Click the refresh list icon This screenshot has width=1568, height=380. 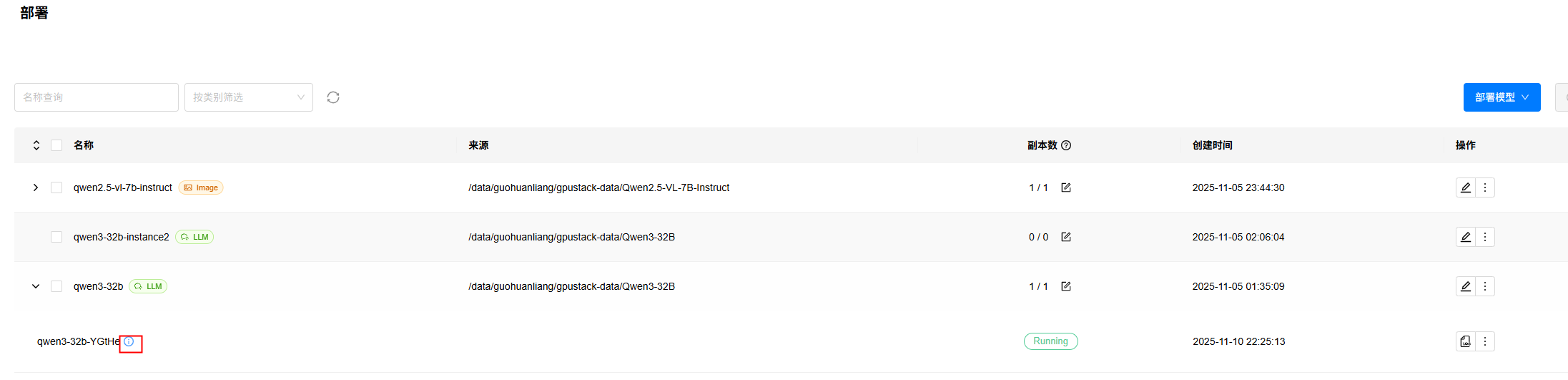pos(333,97)
